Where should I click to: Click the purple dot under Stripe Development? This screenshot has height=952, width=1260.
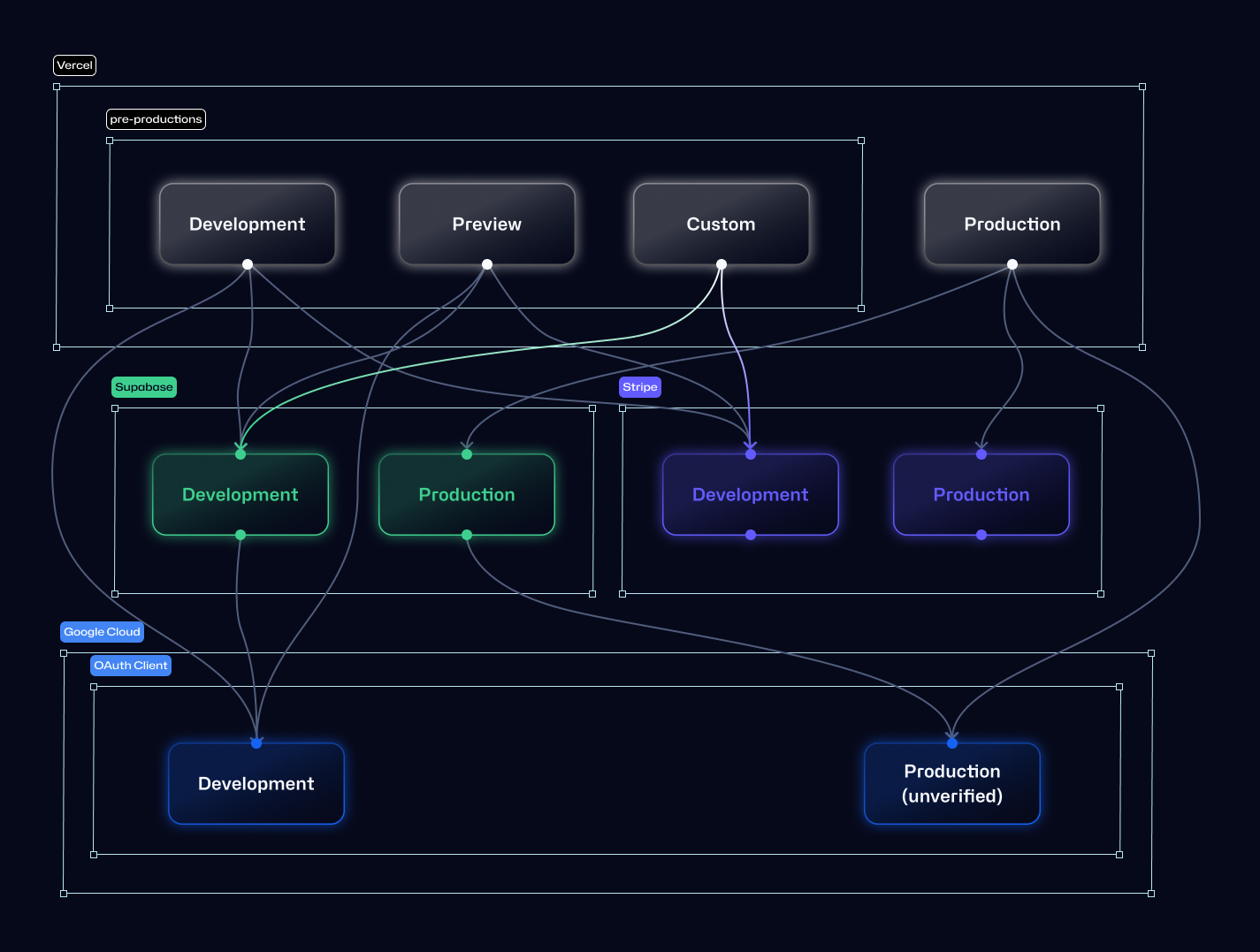tap(751, 534)
